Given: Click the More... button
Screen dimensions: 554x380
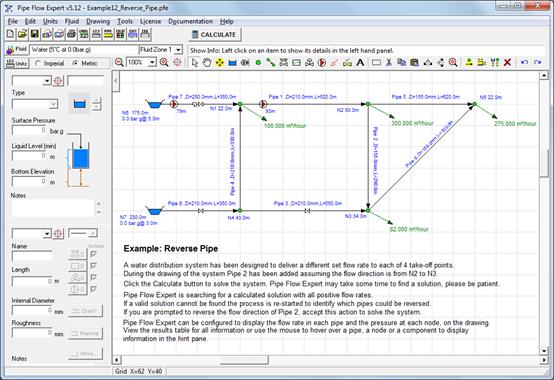Looking at the screenshot, I should [x=85, y=353].
